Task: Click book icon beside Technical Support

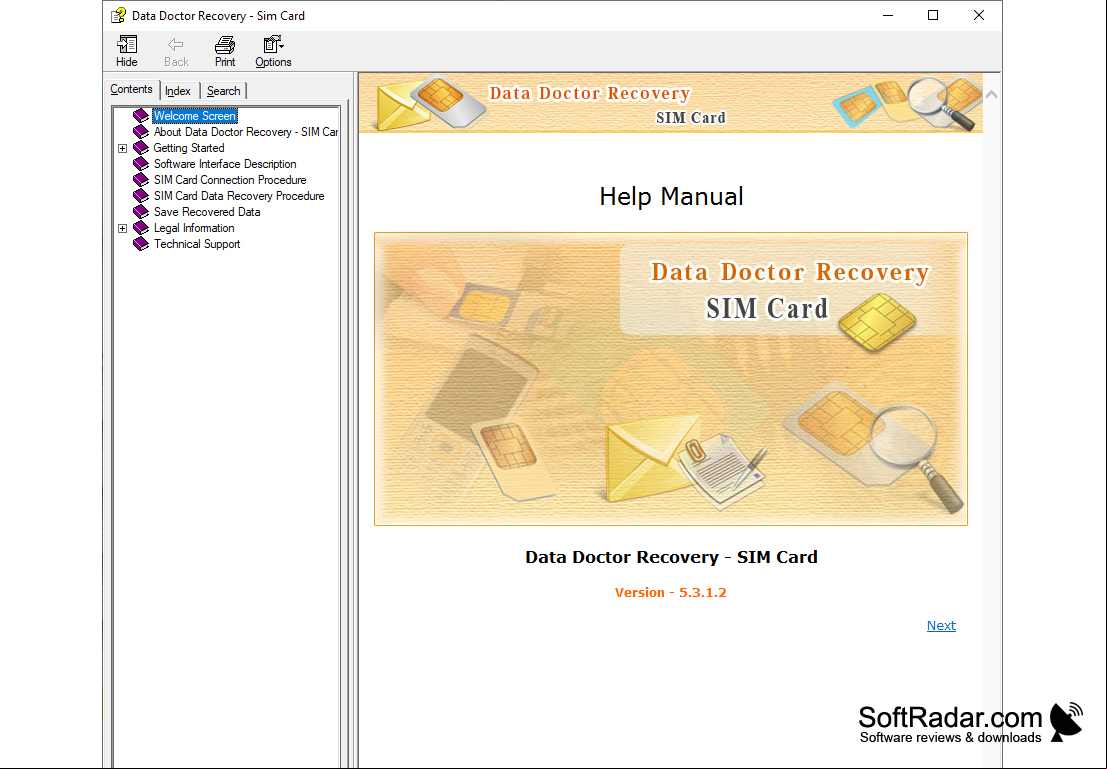Action: pos(141,244)
